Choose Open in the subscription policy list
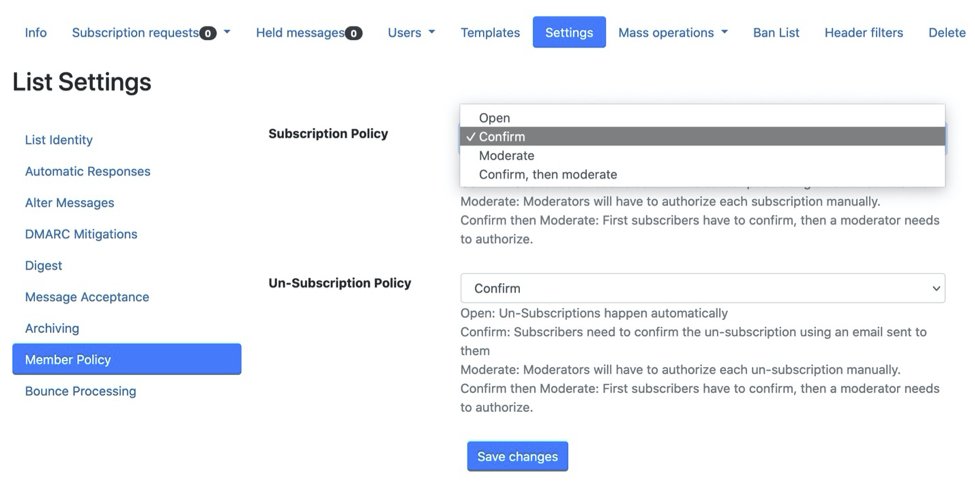975x495 pixels. point(494,118)
